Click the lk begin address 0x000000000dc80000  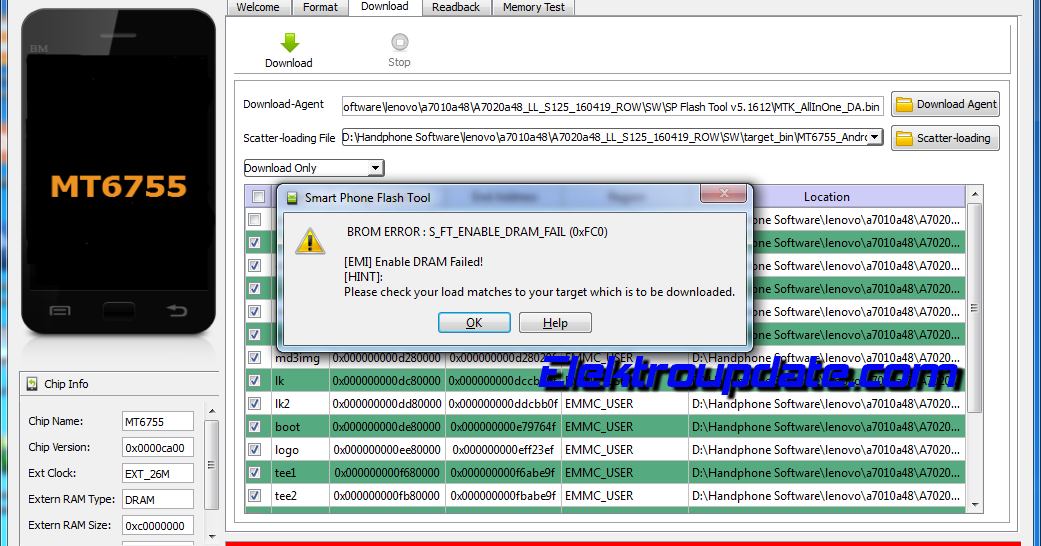pyautogui.click(x=387, y=381)
